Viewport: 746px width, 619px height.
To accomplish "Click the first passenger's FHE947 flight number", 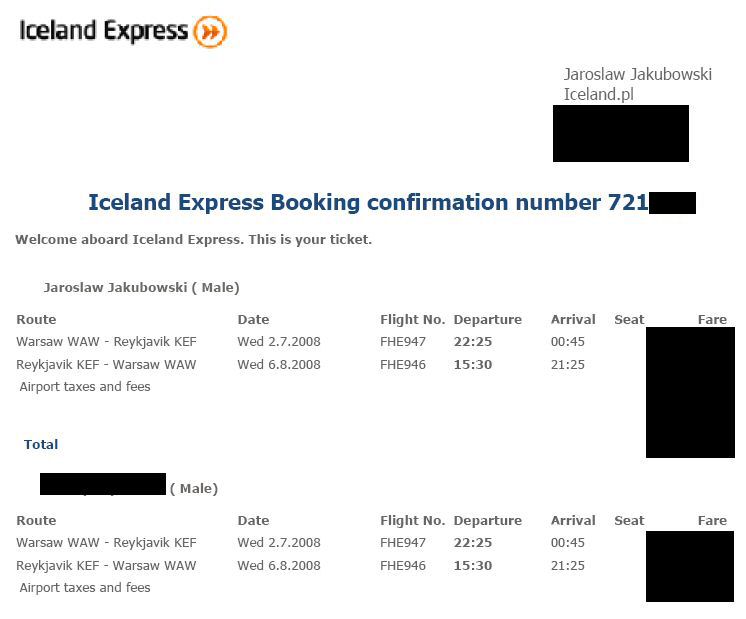I will 402,342.
